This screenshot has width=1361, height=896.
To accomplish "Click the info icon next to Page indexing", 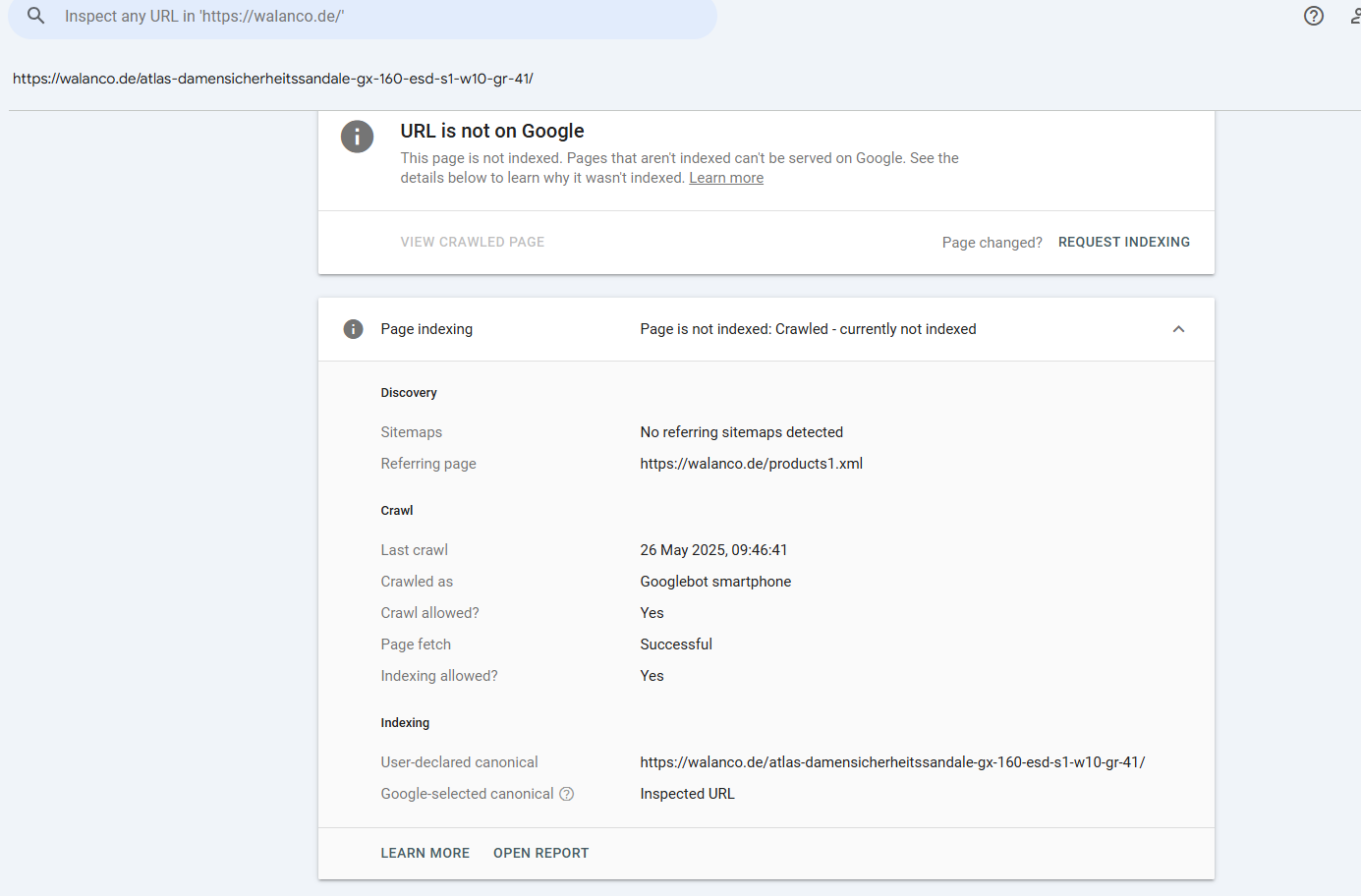I will tap(353, 329).
